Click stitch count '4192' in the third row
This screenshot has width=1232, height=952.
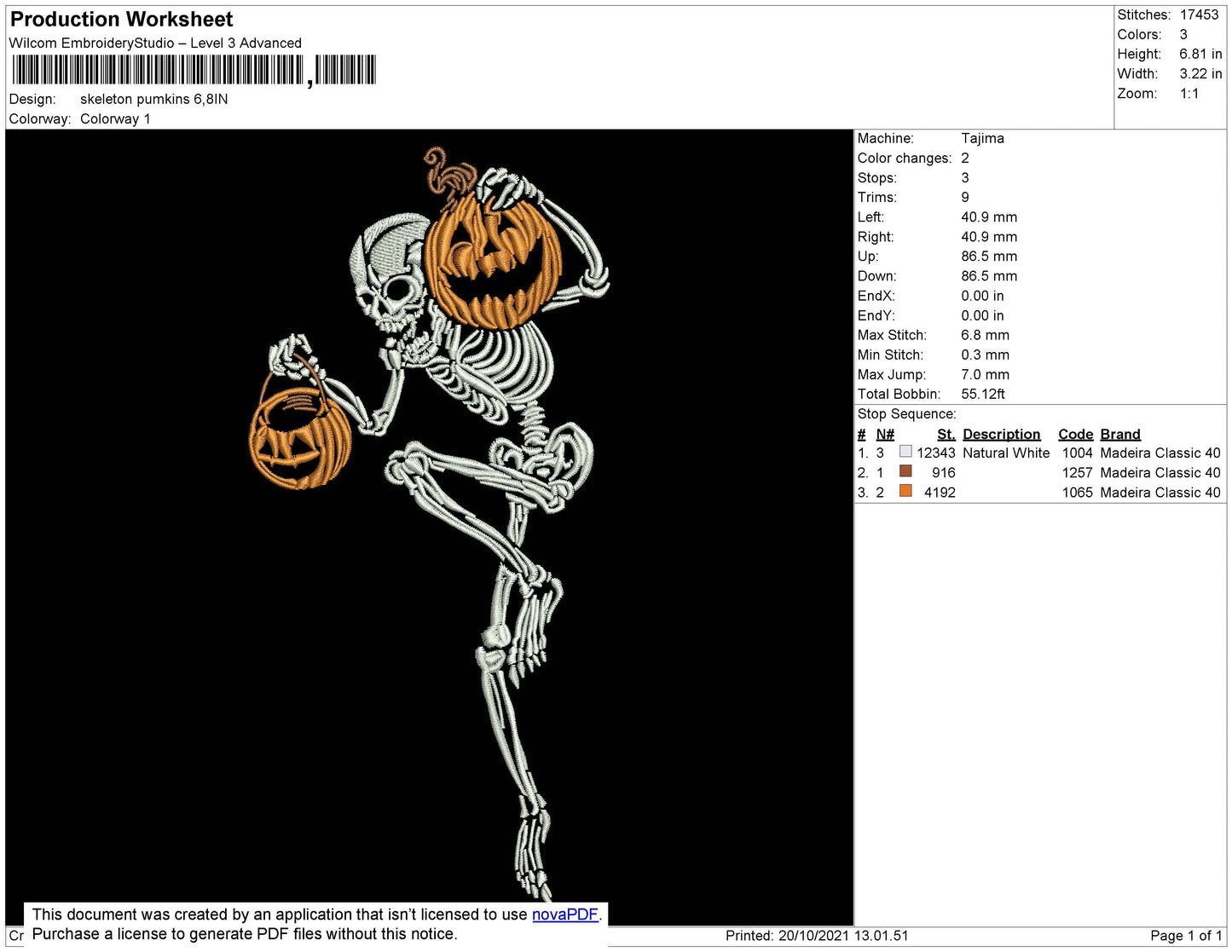tap(940, 492)
